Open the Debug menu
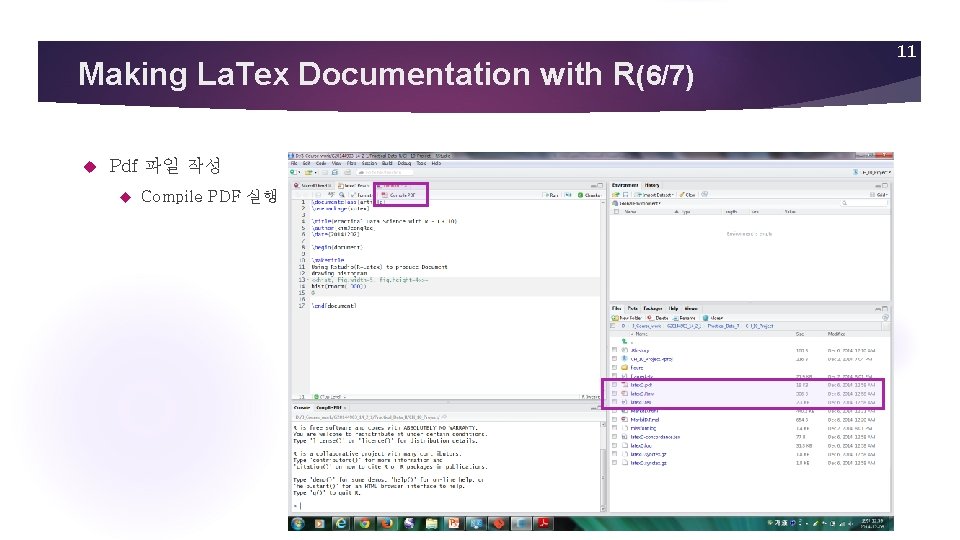Screen dimensions: 960x540 pyautogui.click(x=404, y=163)
